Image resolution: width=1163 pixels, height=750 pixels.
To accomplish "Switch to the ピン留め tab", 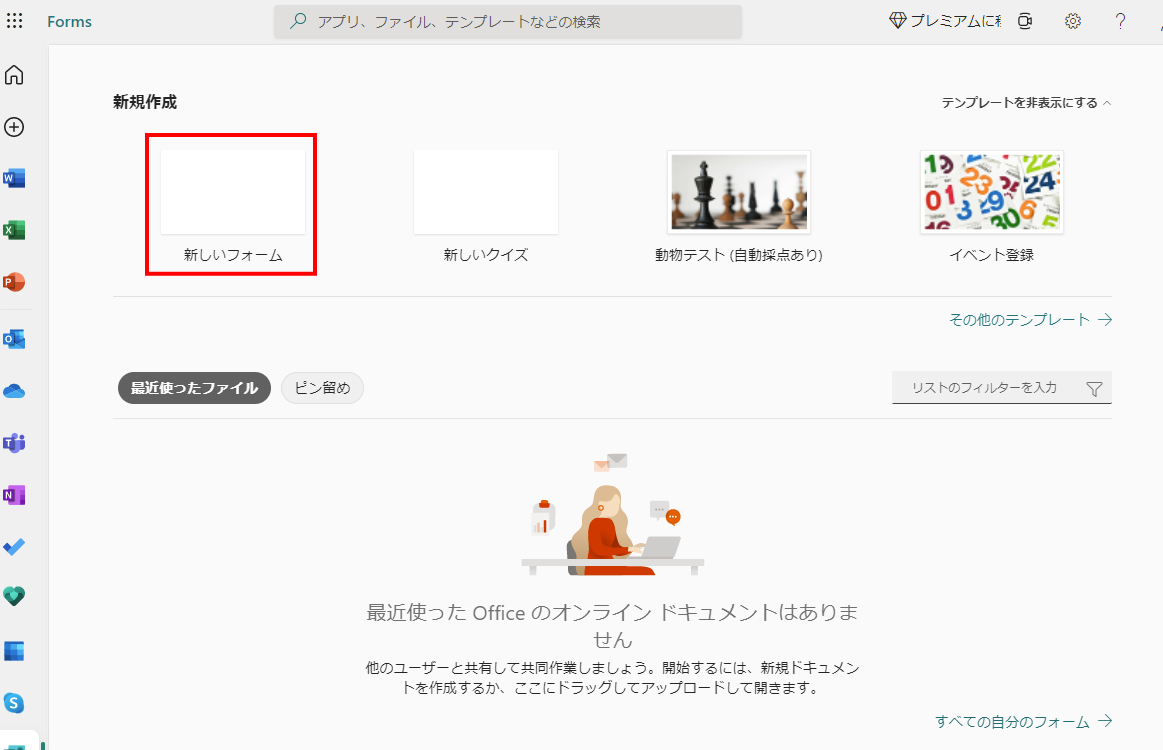I will point(322,388).
